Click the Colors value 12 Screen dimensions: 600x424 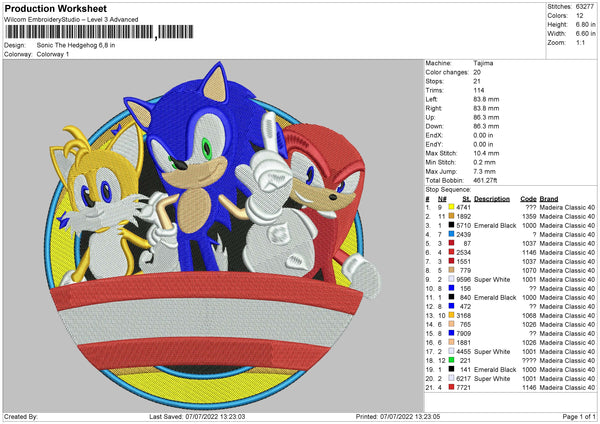(580, 16)
